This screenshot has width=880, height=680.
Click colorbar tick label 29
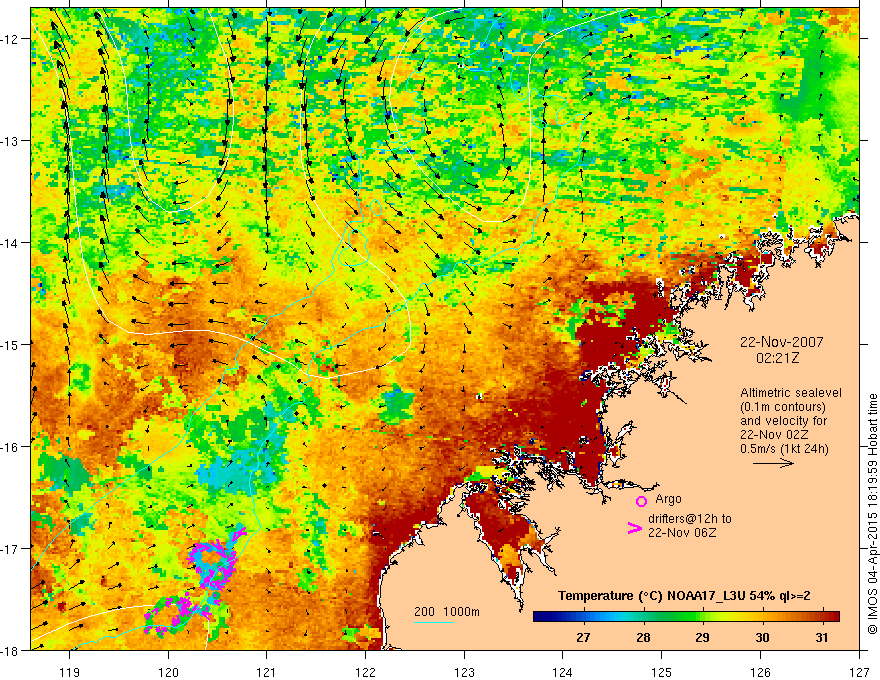pyautogui.click(x=702, y=638)
